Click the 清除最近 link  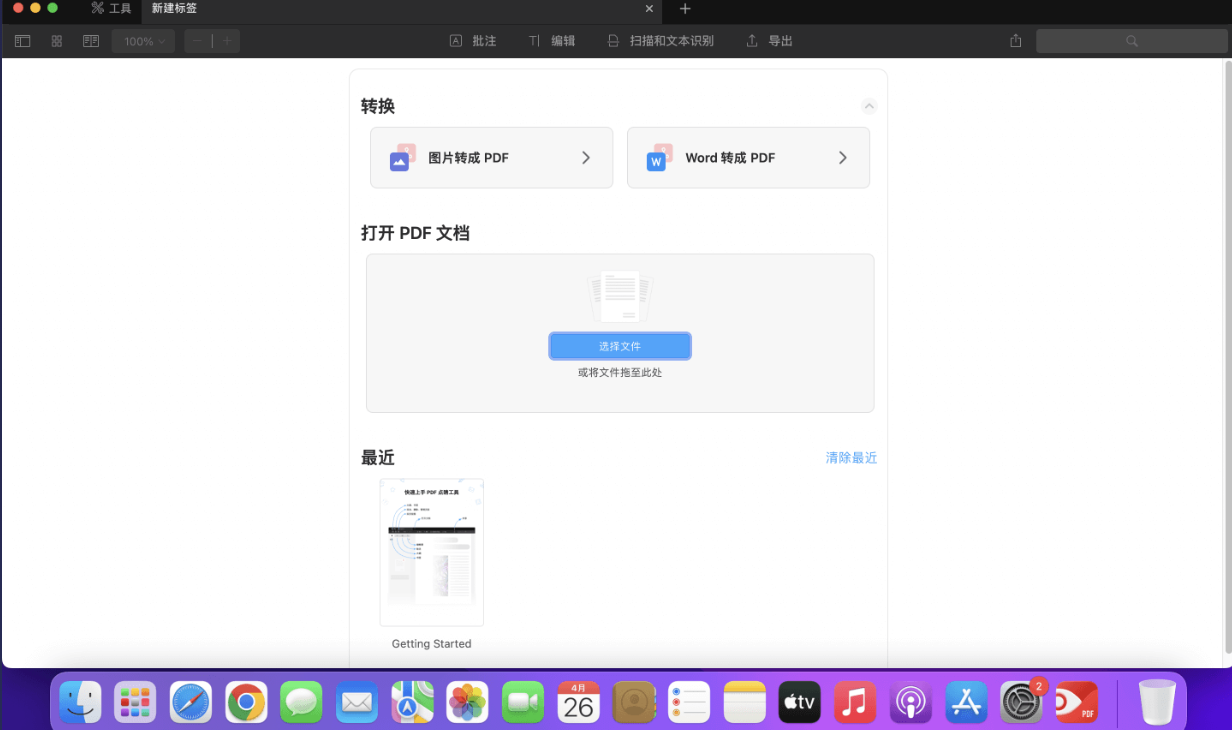click(851, 458)
